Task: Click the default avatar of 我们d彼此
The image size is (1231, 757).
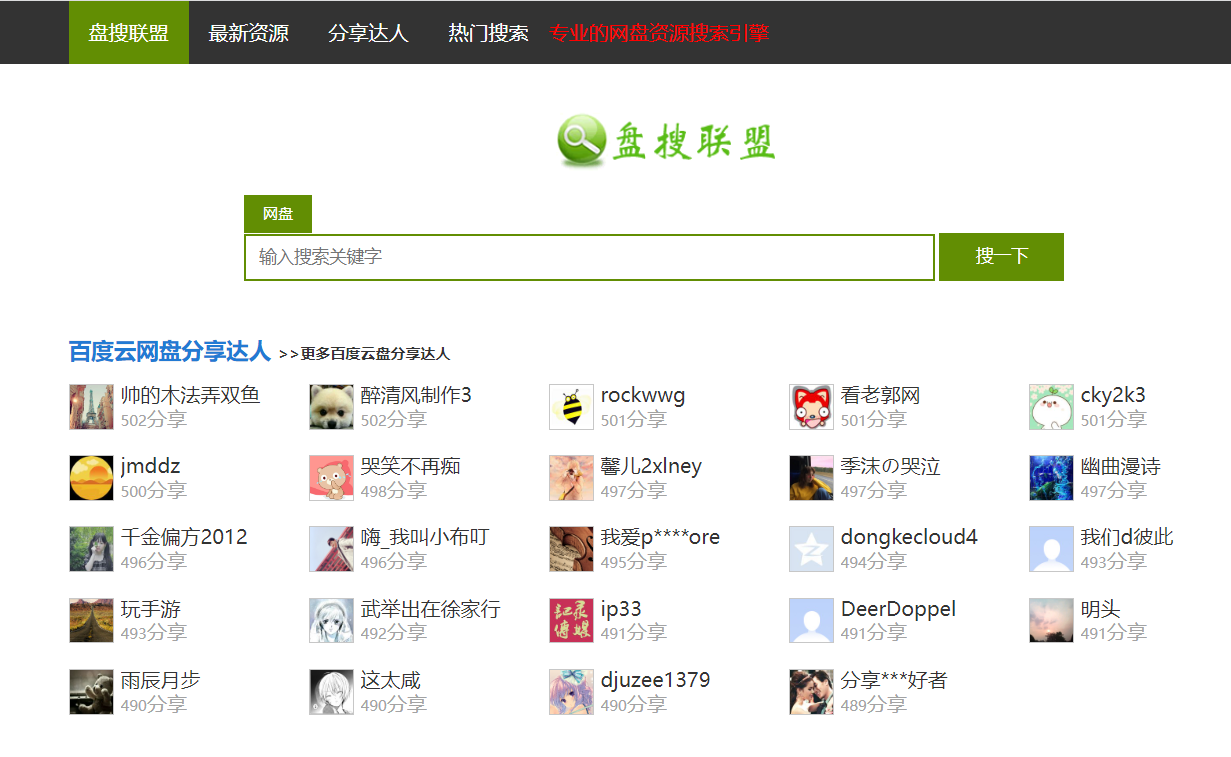Action: pyautogui.click(x=1051, y=549)
